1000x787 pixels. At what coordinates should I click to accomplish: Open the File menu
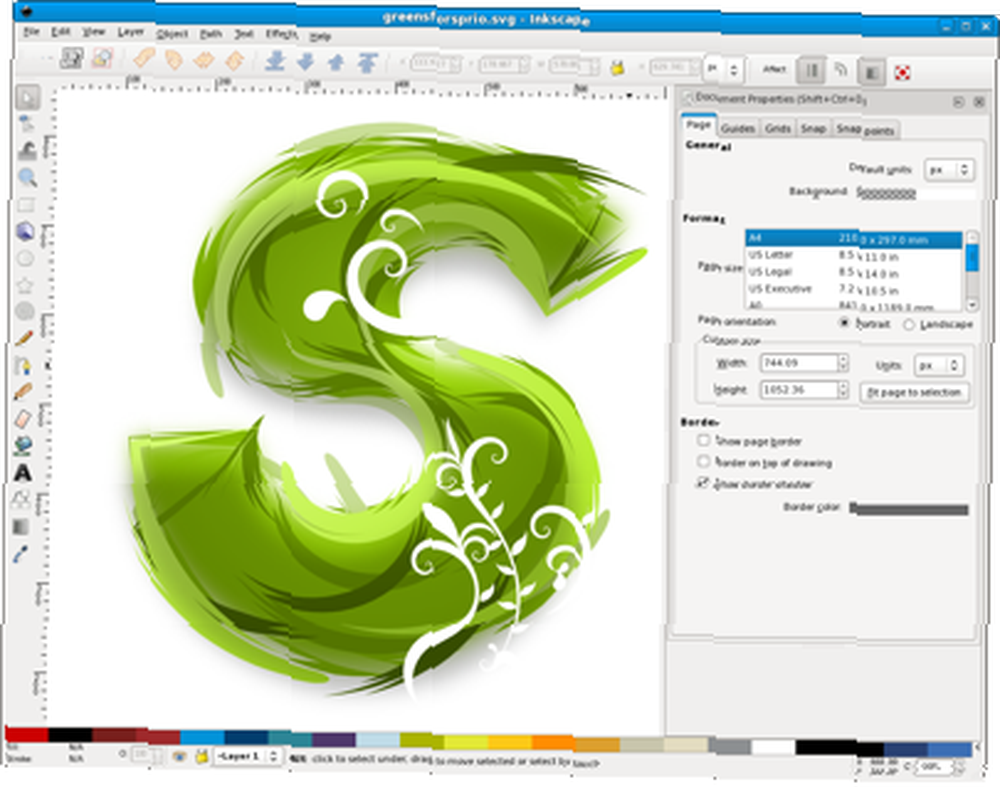point(32,31)
